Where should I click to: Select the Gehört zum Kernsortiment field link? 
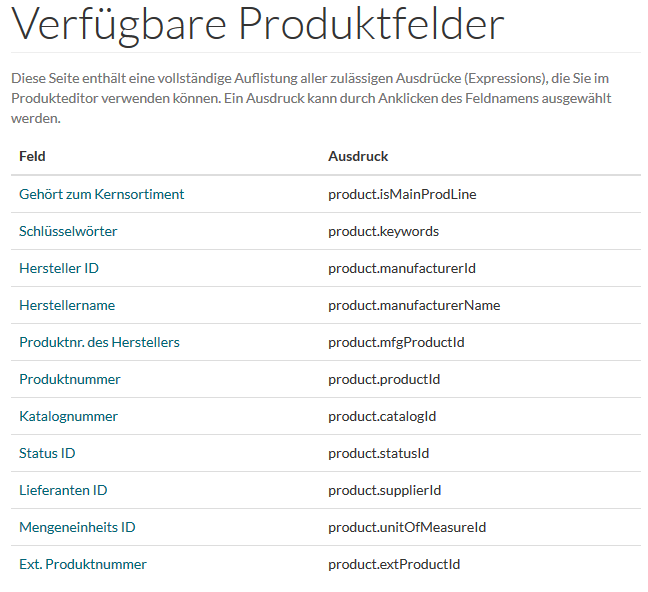(102, 194)
